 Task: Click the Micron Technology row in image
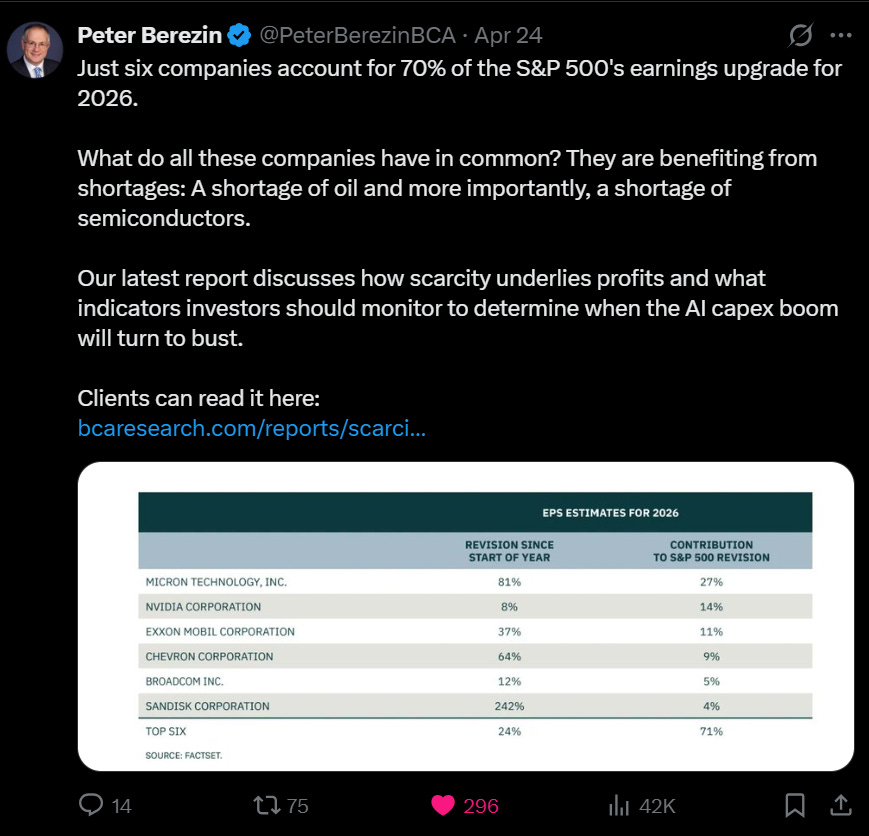pyautogui.click(x=475, y=582)
